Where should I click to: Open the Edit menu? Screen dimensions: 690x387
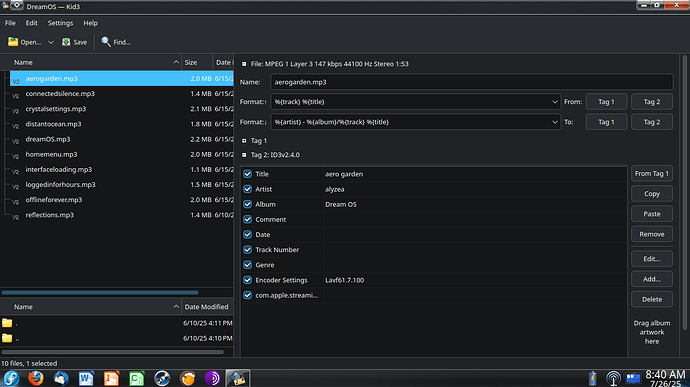pos(32,23)
